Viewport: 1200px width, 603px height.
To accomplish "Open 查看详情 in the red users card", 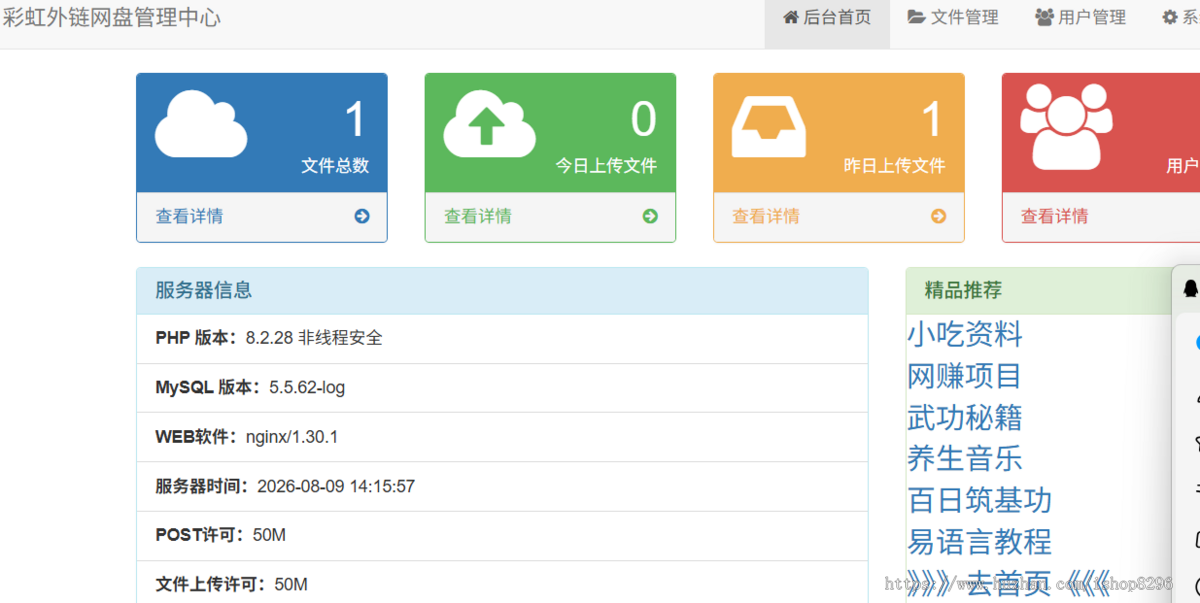I will click(x=1055, y=216).
